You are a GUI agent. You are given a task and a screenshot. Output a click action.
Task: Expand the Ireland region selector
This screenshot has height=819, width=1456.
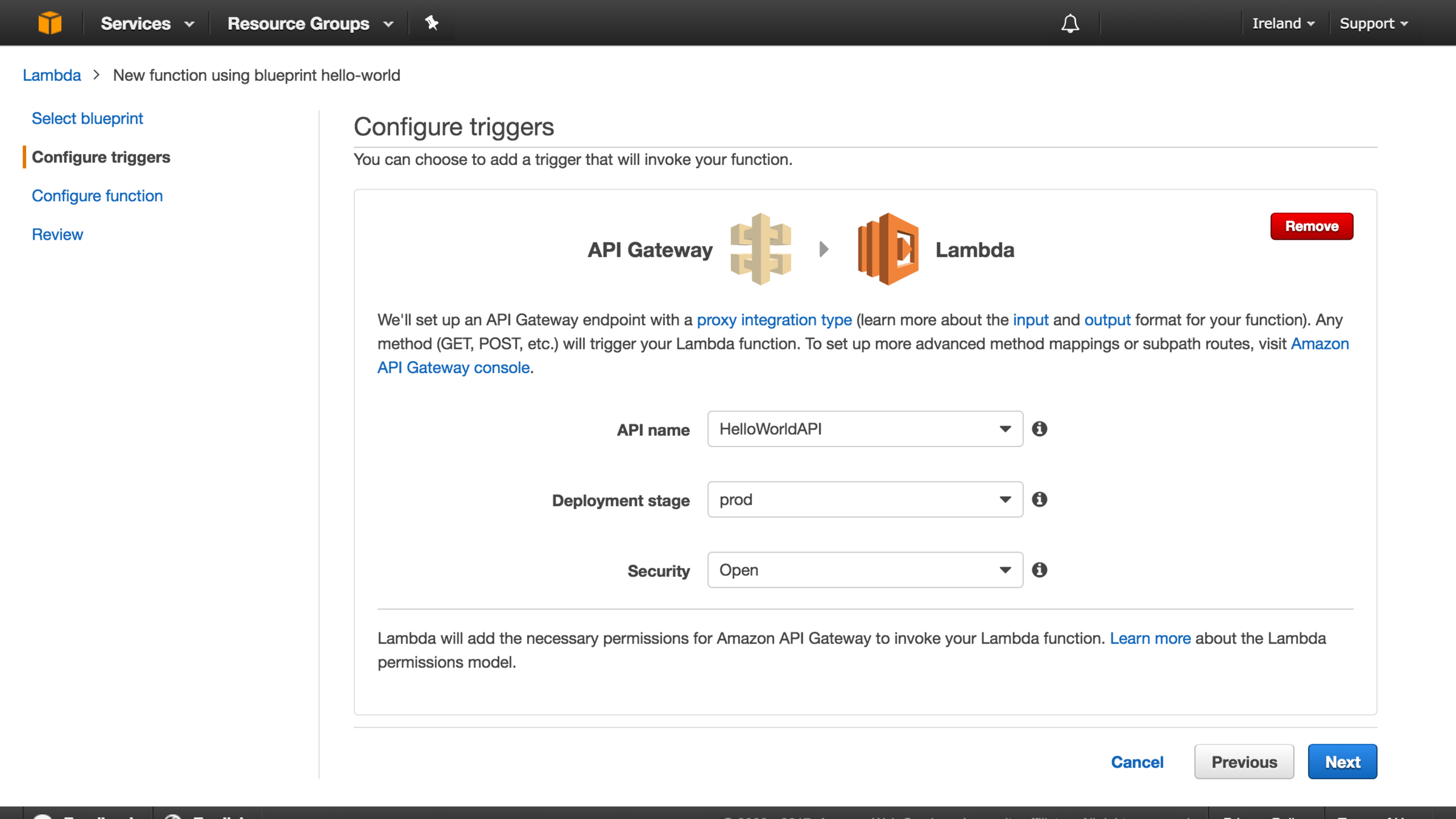[1282, 24]
